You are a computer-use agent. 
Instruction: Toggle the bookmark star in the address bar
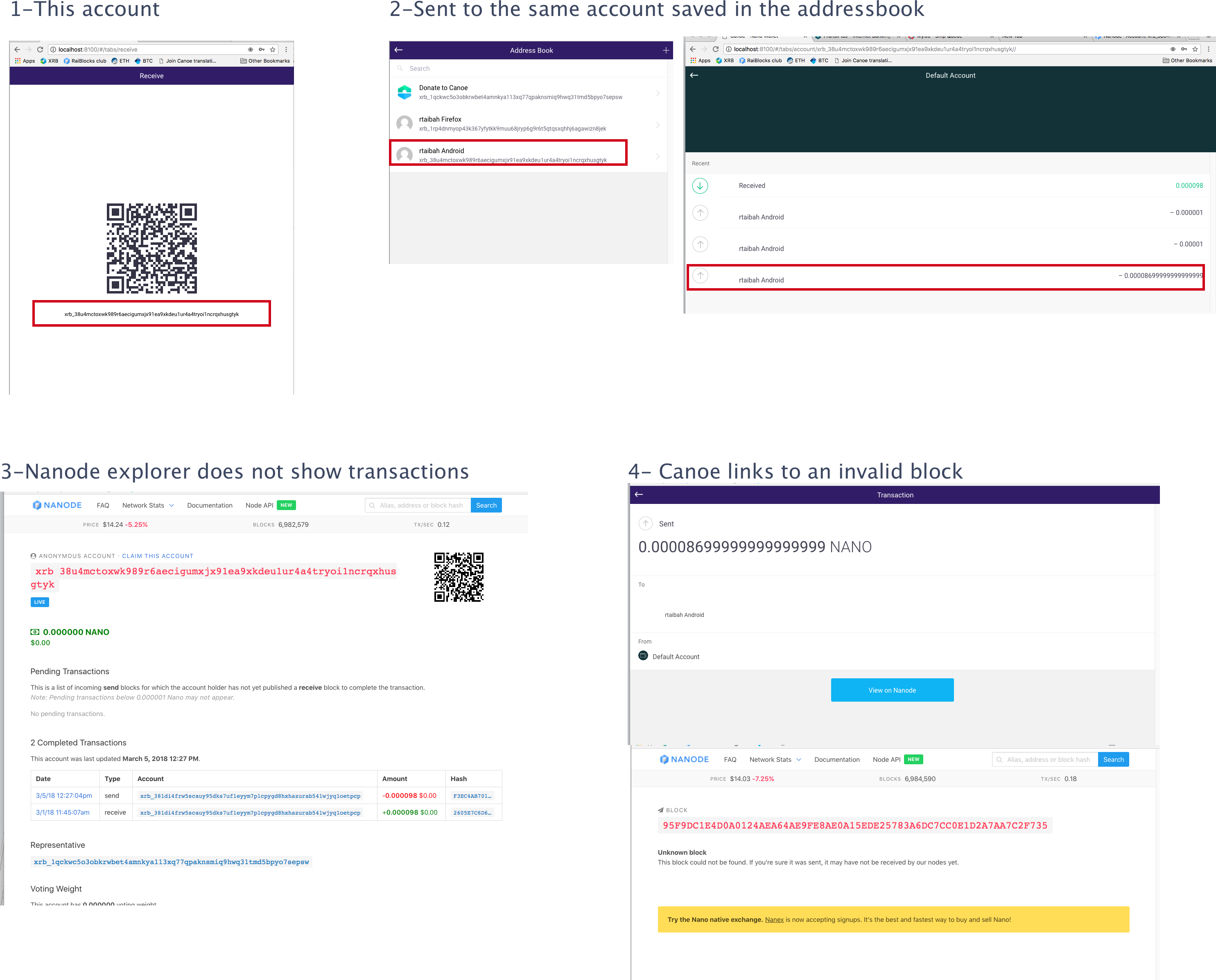tap(273, 49)
